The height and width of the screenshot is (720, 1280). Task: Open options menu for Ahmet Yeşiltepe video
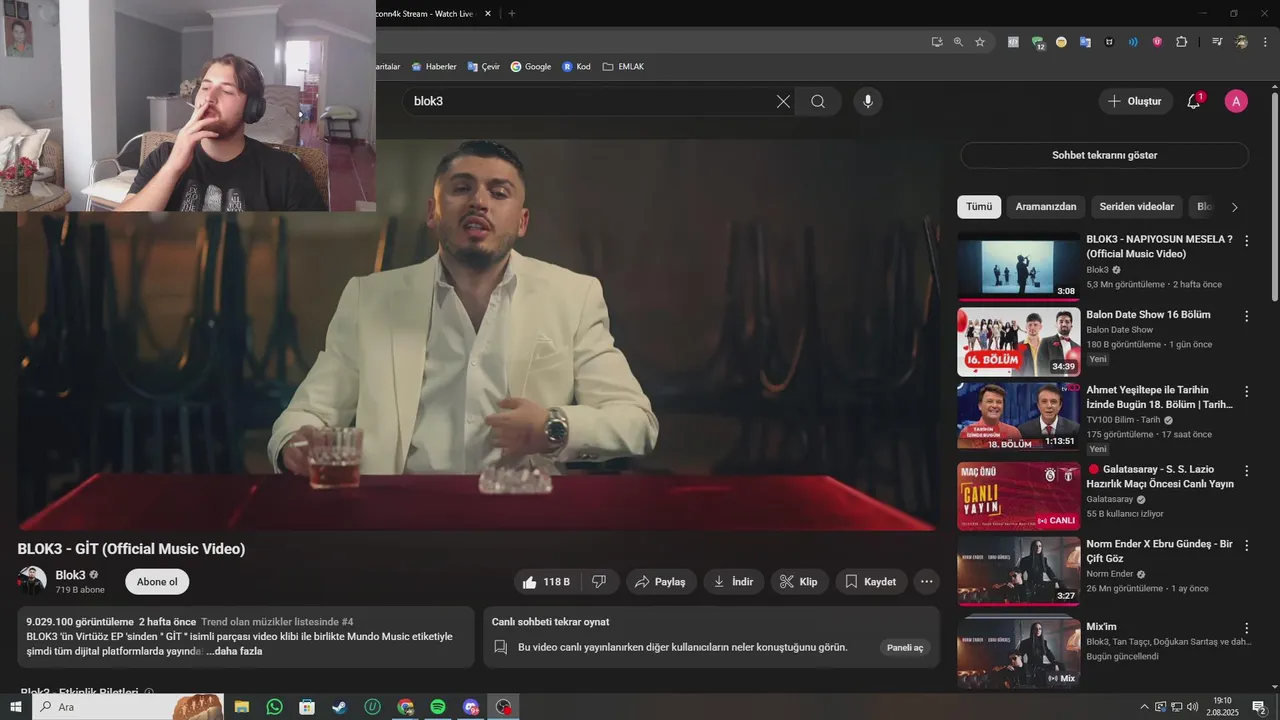click(1246, 392)
